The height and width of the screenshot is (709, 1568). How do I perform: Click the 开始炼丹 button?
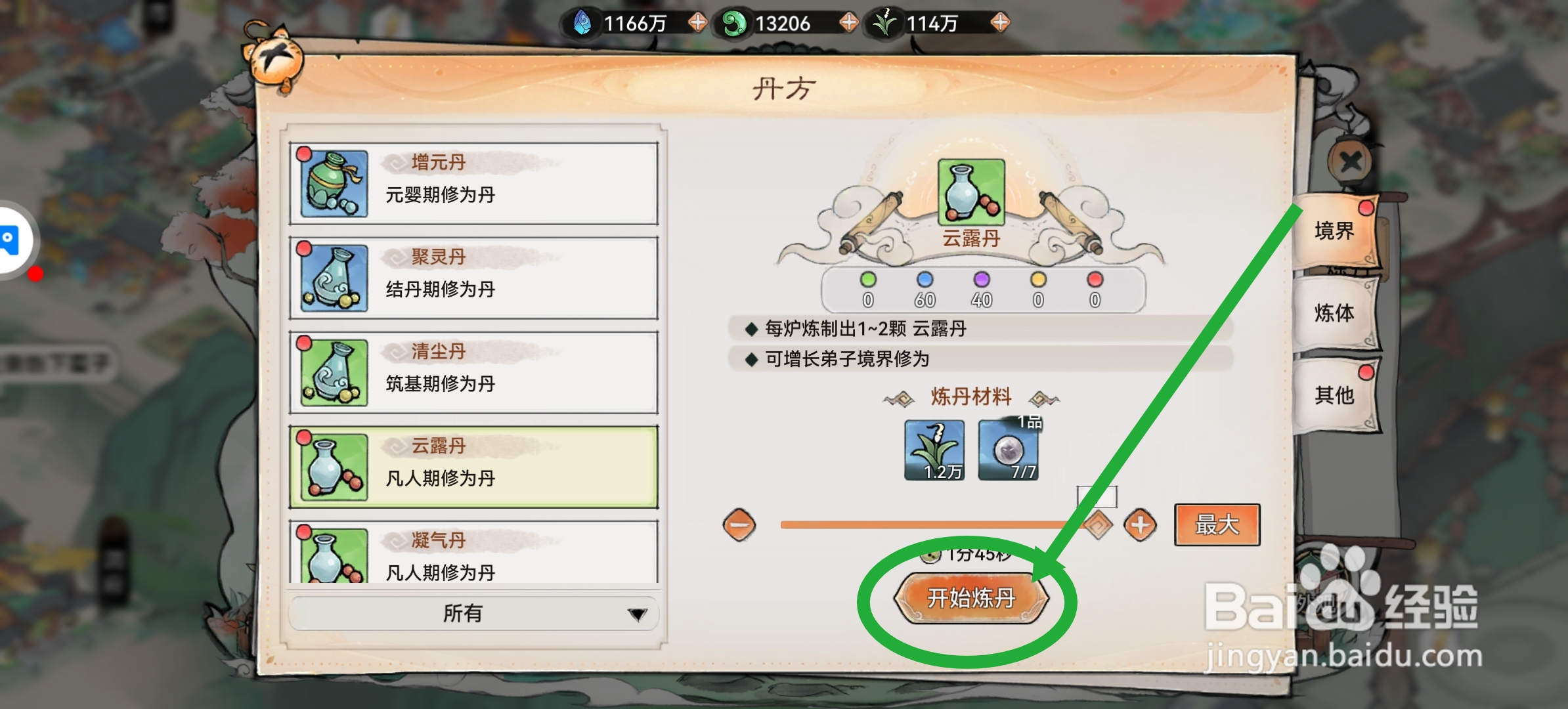pyautogui.click(x=971, y=598)
